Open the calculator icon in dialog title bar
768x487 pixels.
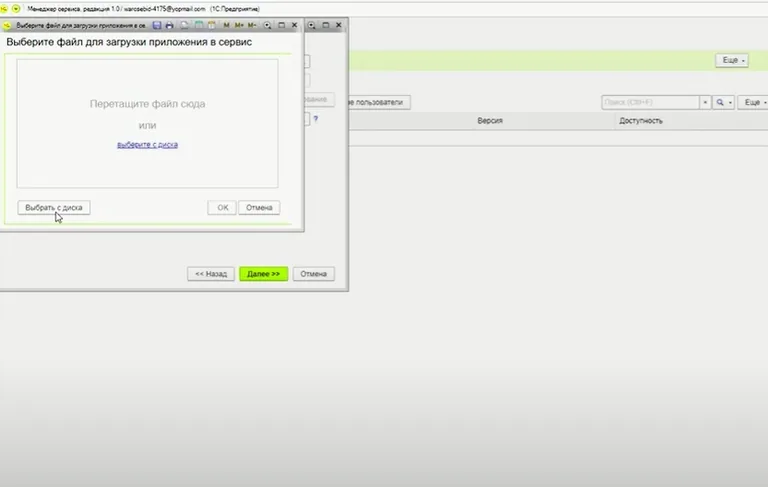coord(199,24)
